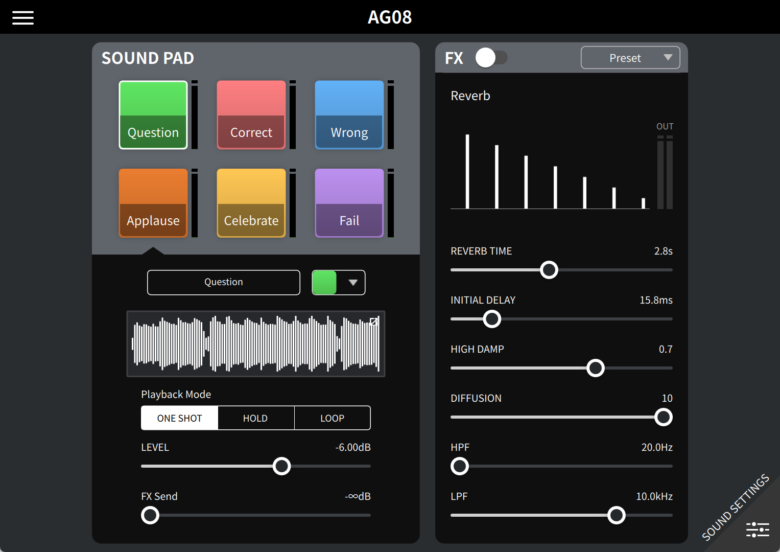Click the audio waveform display

pos(250,344)
